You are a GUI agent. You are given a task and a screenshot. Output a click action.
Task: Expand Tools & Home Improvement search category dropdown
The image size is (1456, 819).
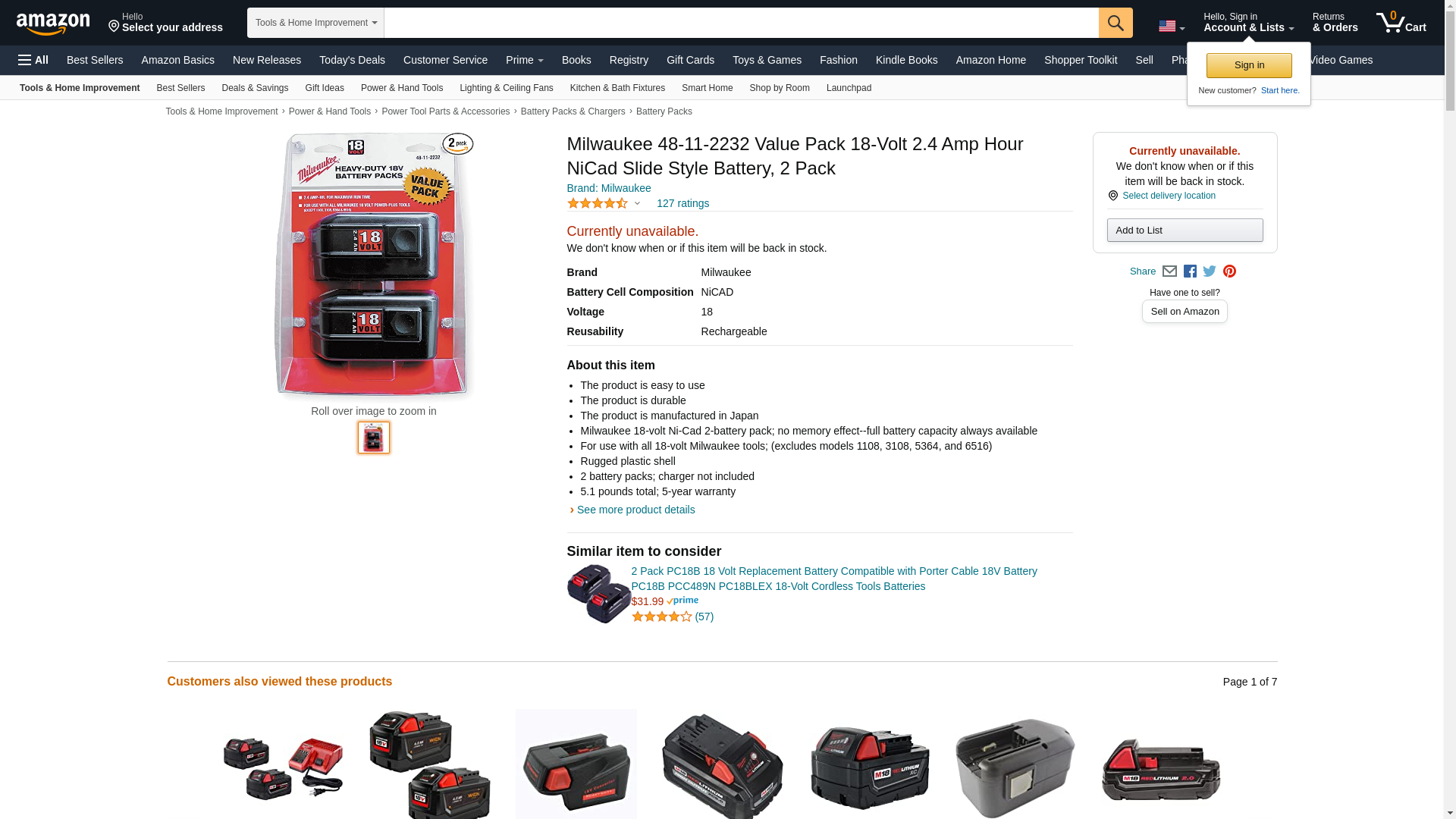tap(315, 23)
